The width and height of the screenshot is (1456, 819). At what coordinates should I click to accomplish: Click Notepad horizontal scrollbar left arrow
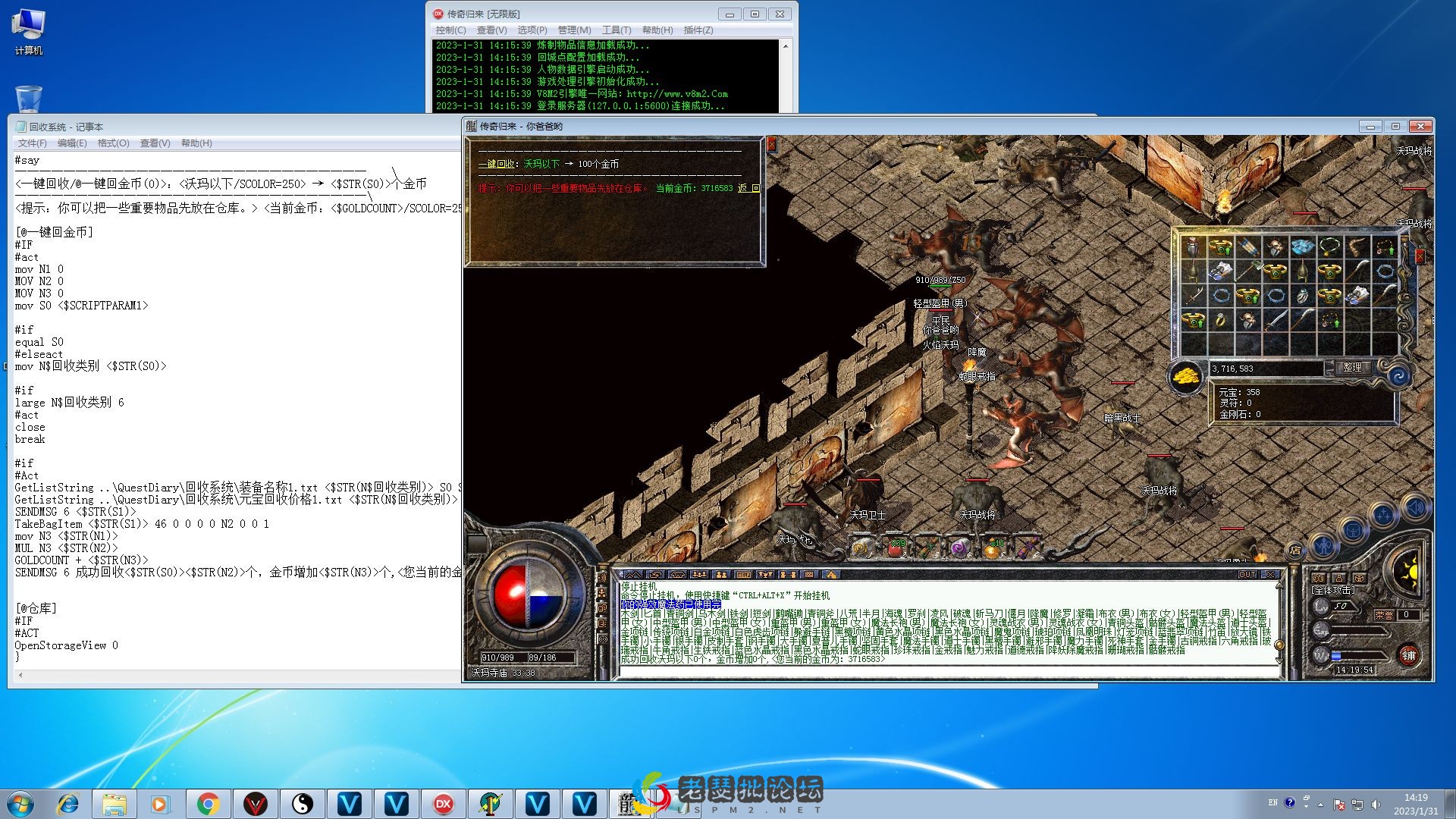(20, 675)
